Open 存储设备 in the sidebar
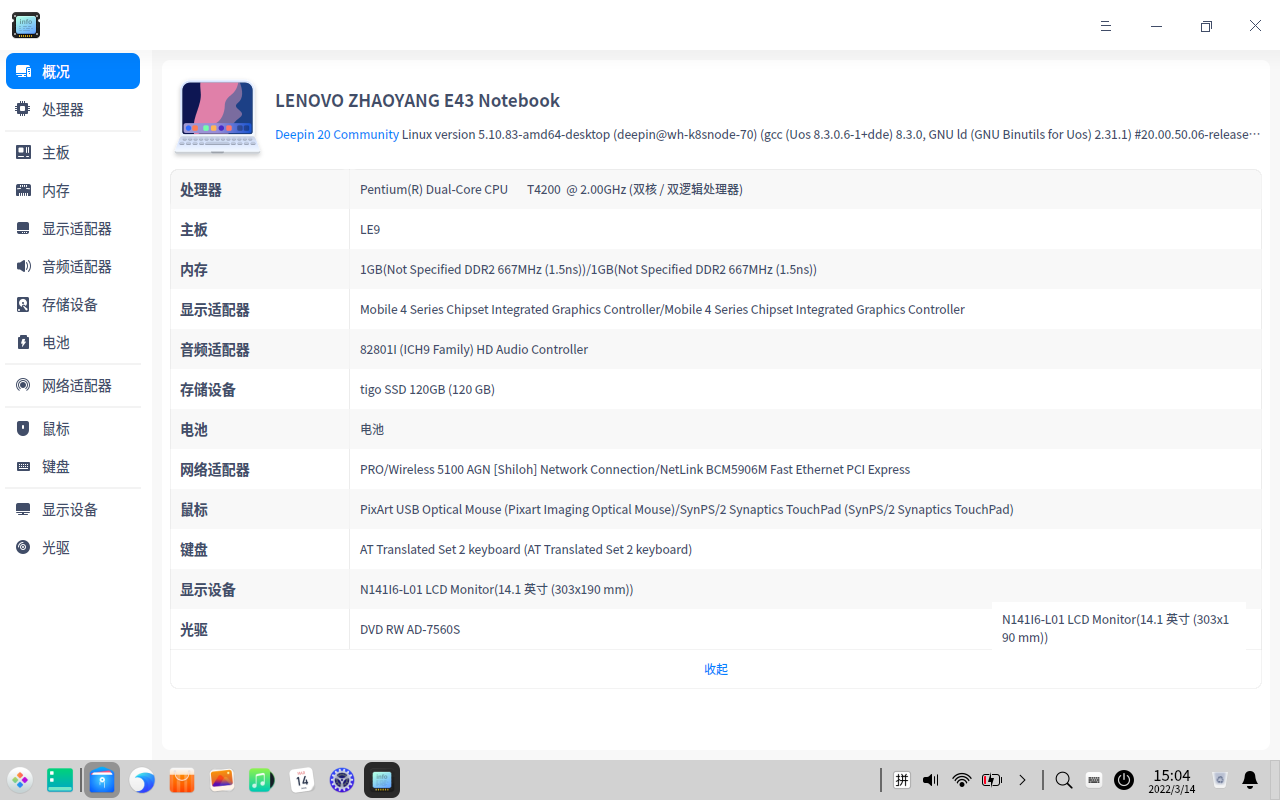 (73, 304)
